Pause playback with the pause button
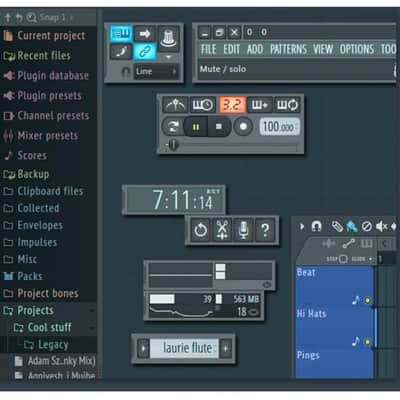400x400 pixels. point(196,127)
